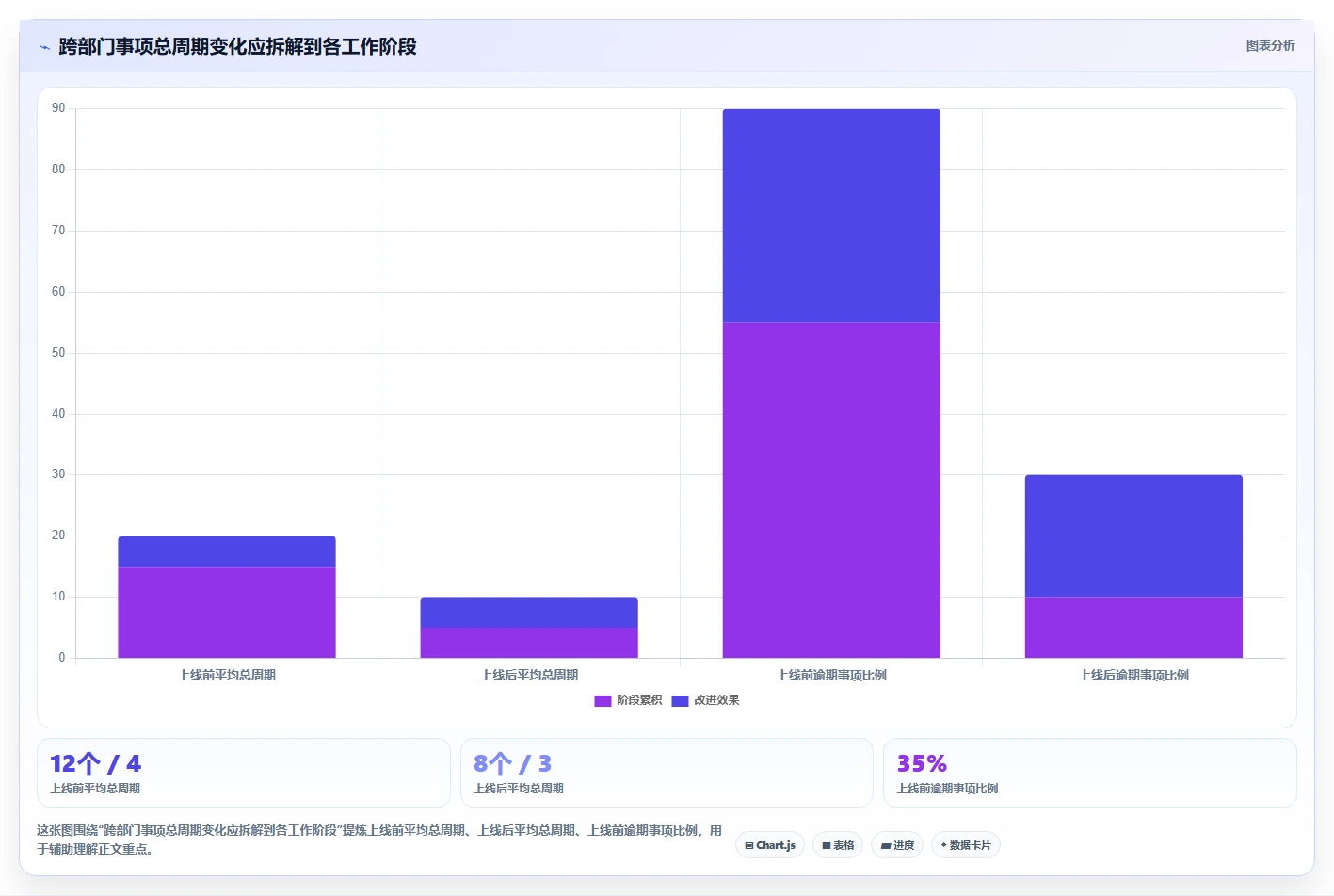Click the x-axis label 上线前平均总周期

227,675
